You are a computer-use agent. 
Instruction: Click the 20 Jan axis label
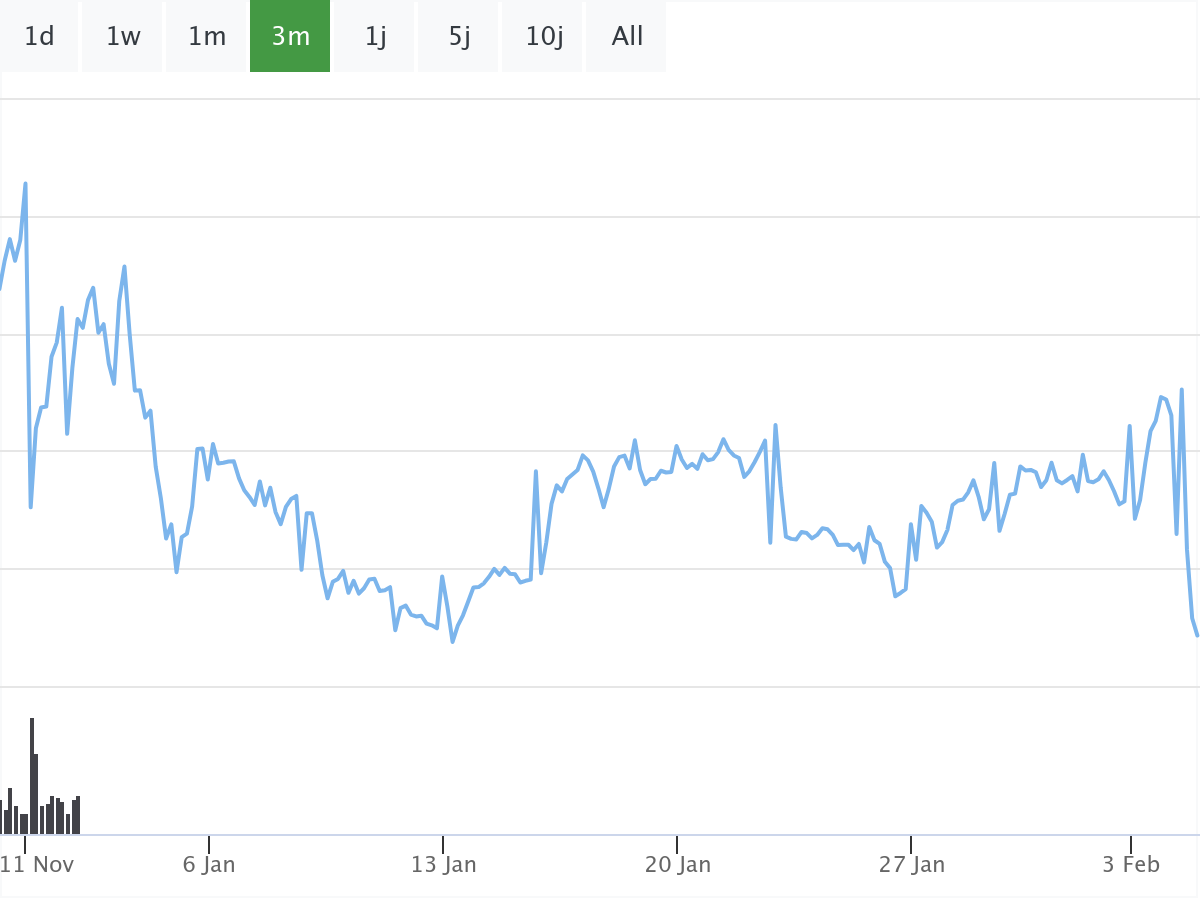tap(677, 864)
